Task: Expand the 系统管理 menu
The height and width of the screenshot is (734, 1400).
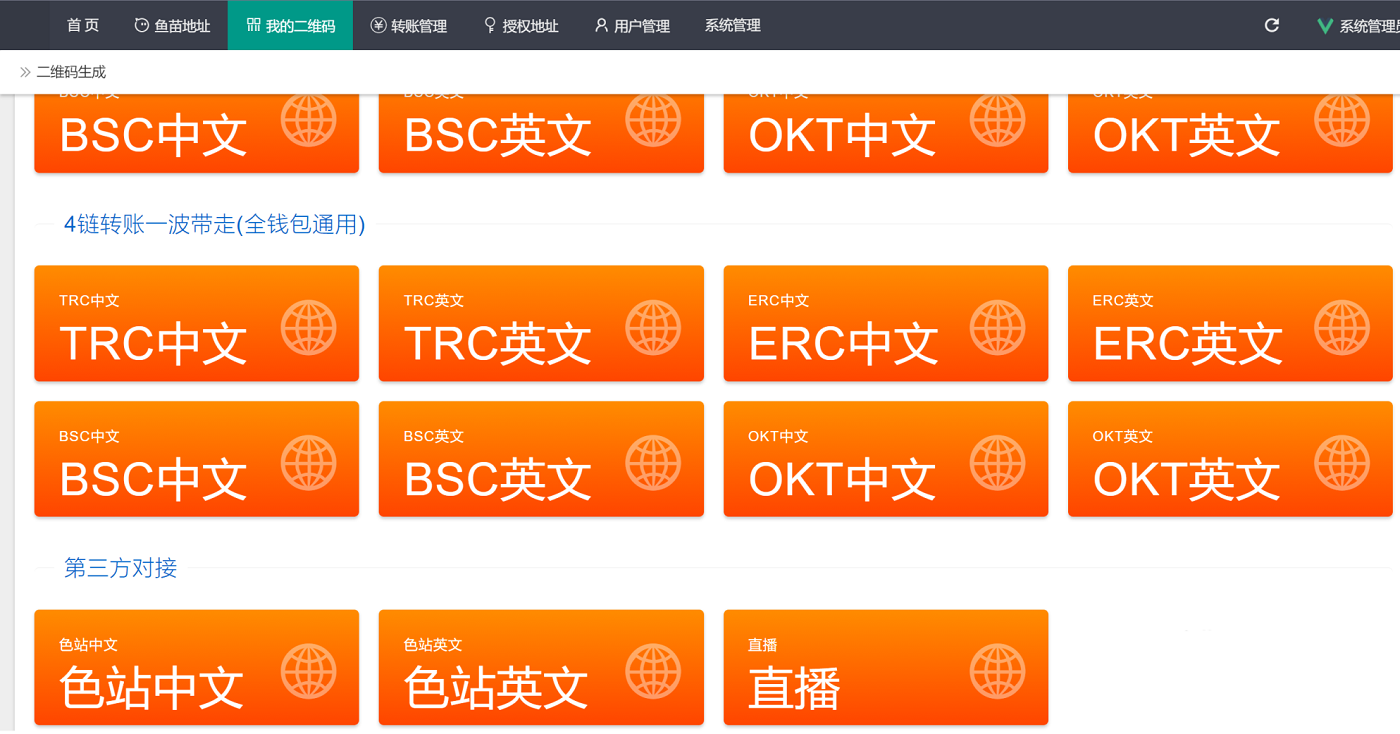Action: 732,25
